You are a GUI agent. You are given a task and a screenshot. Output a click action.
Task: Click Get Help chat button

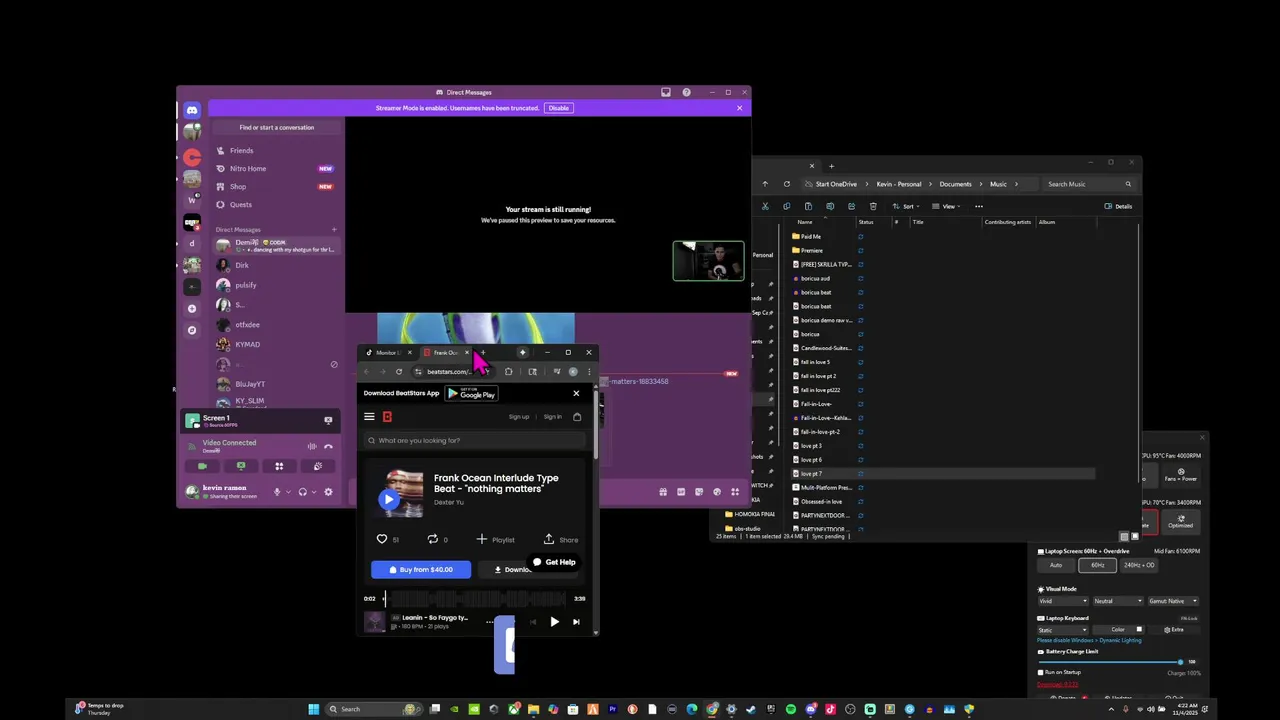(553, 562)
